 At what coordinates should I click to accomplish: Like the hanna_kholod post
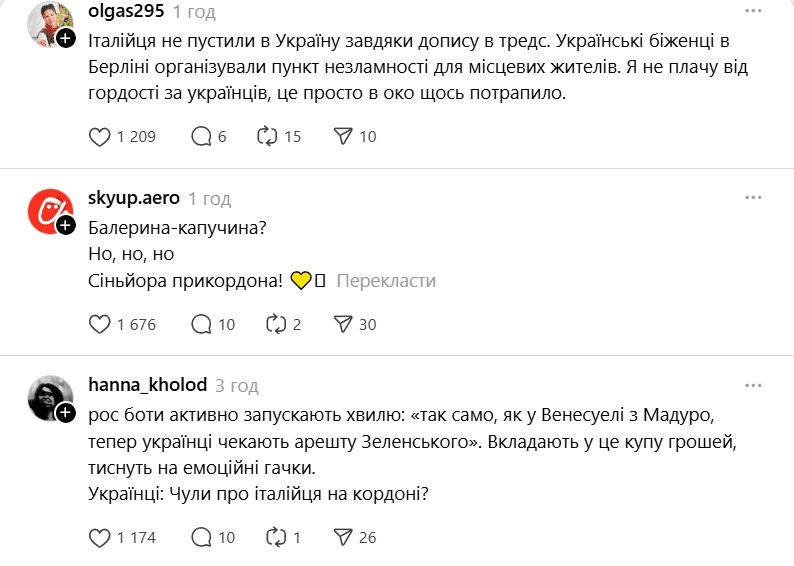(100, 537)
